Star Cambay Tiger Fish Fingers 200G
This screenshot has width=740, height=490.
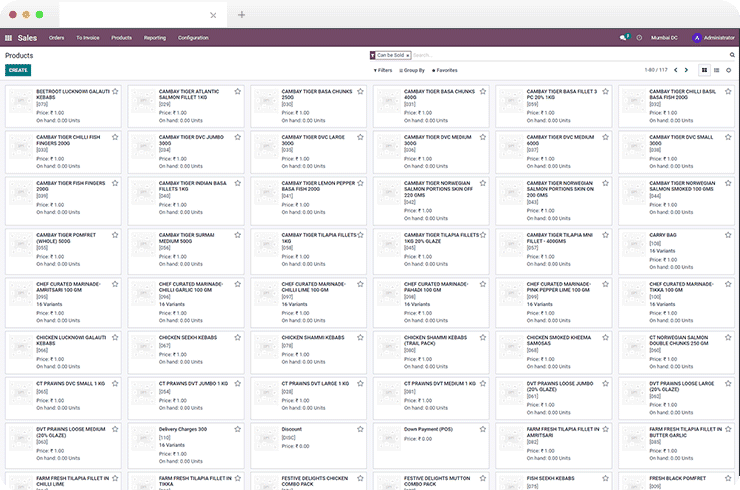[115, 183]
